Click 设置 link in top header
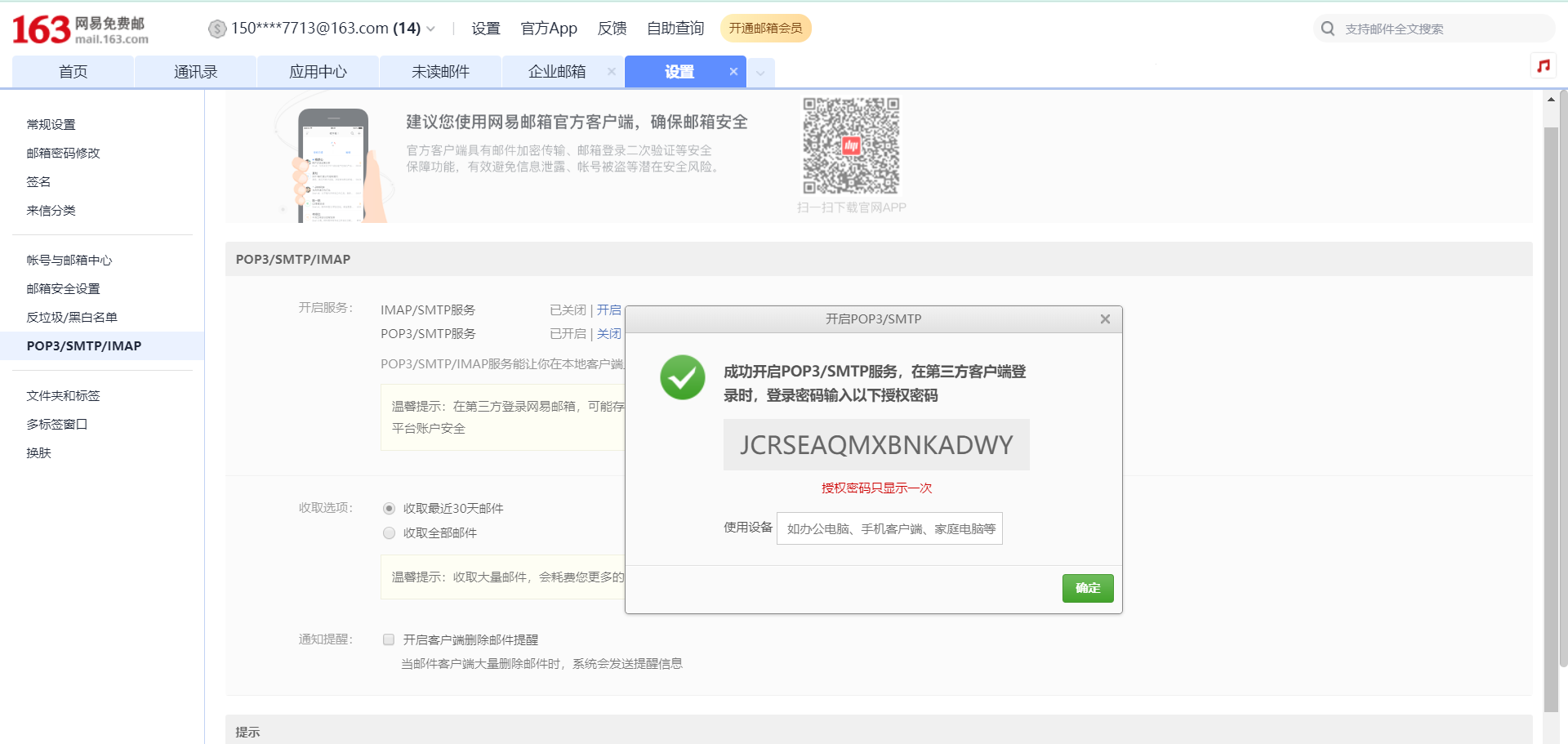 pyautogui.click(x=486, y=29)
